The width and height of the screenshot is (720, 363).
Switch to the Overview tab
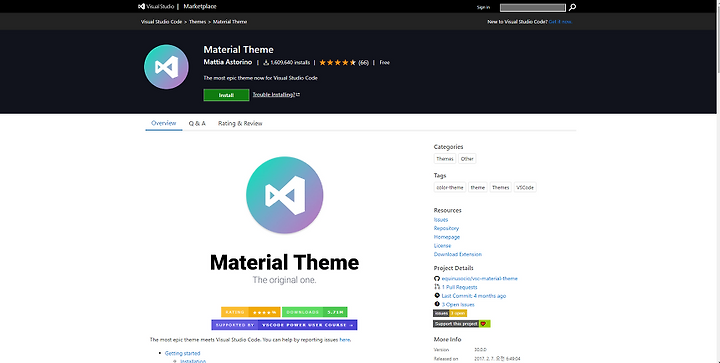tap(163, 123)
